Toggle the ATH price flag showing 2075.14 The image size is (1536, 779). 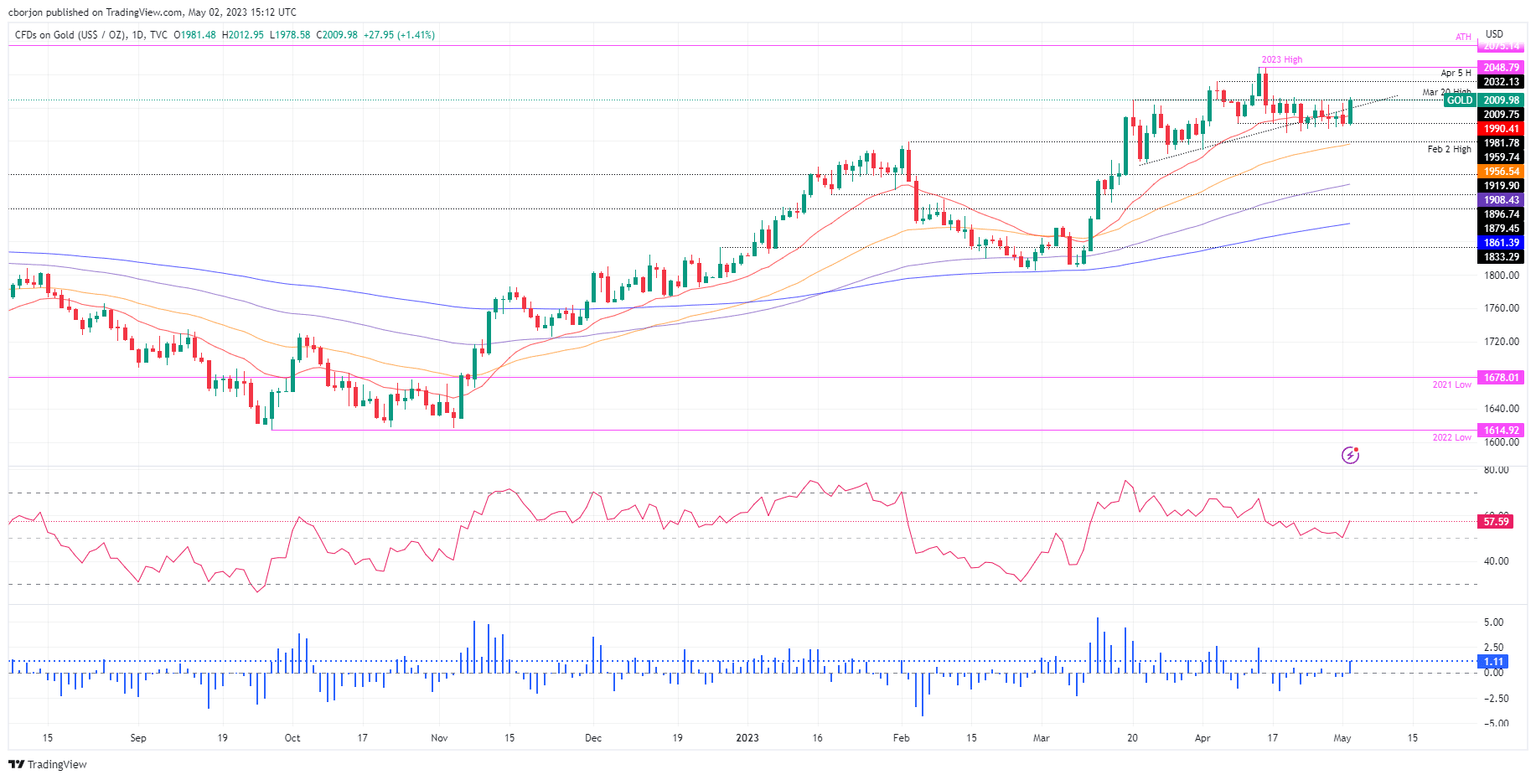[x=1501, y=45]
